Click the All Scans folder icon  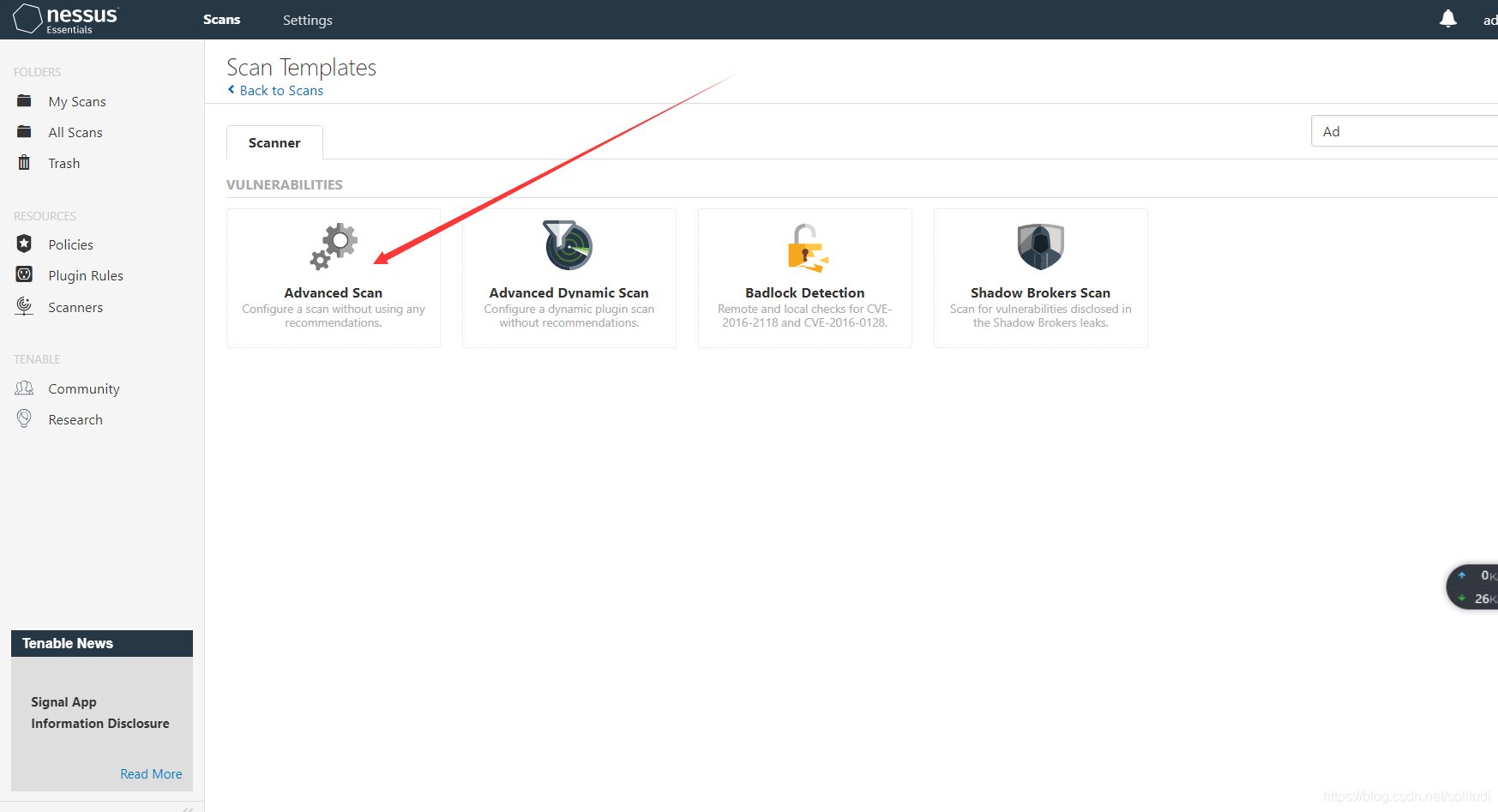(x=24, y=132)
